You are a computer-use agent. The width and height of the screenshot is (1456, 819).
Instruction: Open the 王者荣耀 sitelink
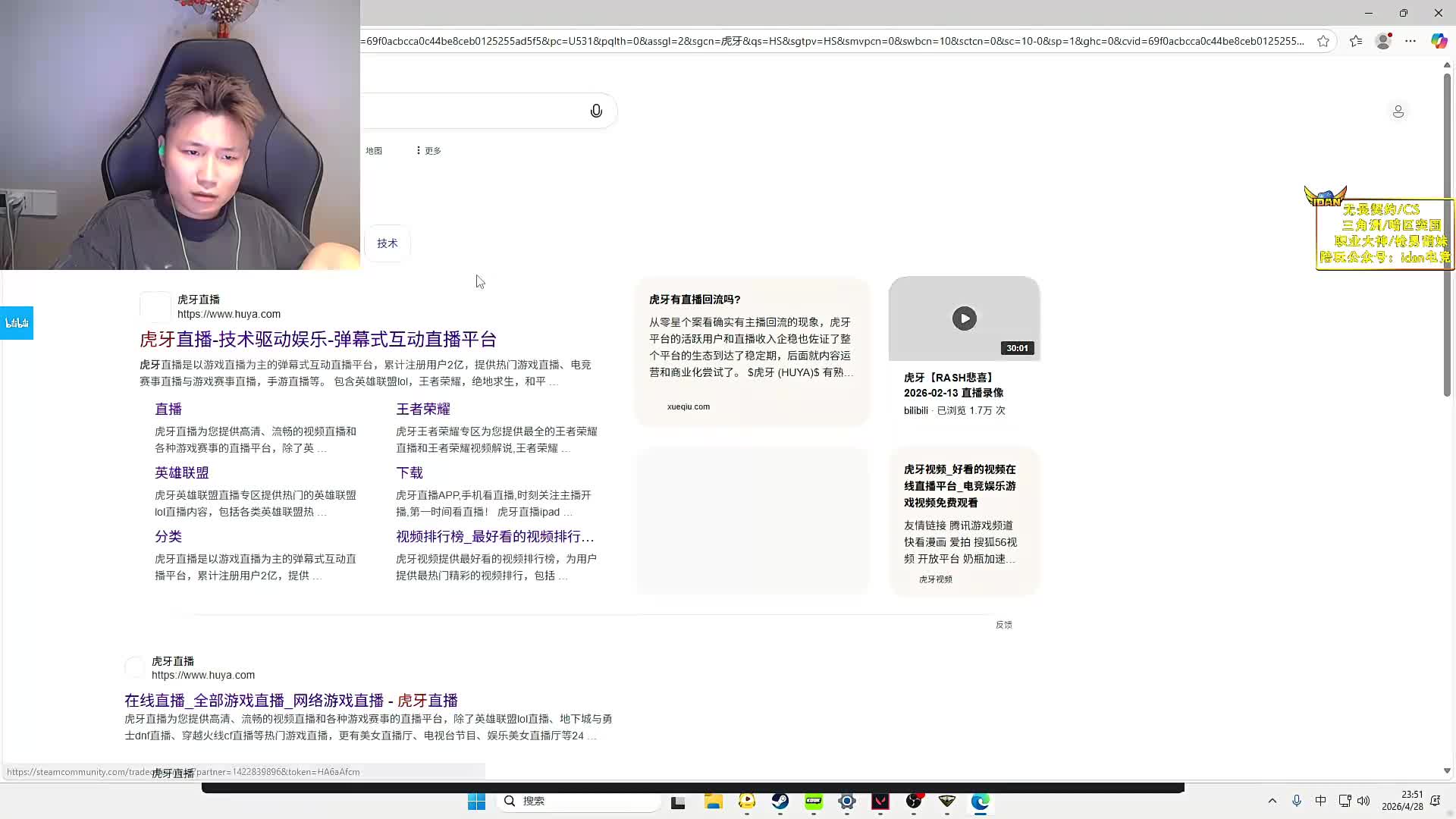[x=422, y=409]
